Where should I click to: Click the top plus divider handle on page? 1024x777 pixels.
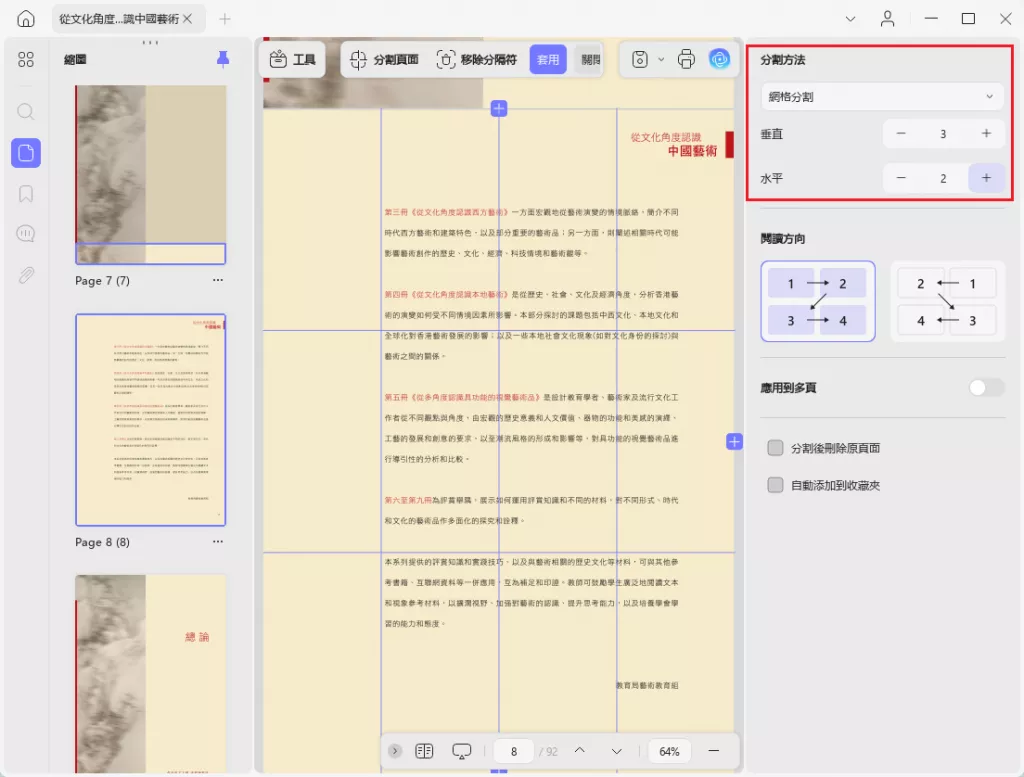coord(499,108)
